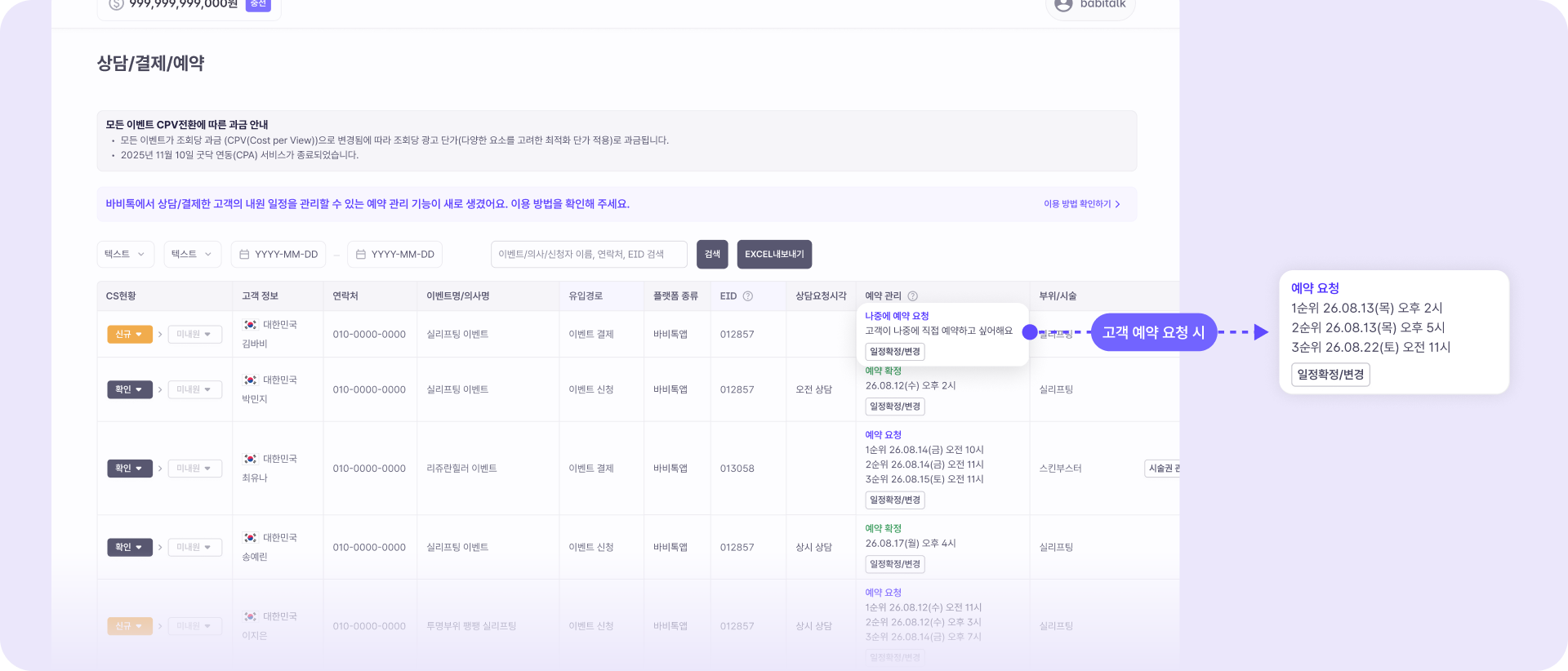Image resolution: width=1568 pixels, height=671 pixels.
Task: Click the 투명부위 팽팽 실리프팅 event name
Action: (x=471, y=626)
